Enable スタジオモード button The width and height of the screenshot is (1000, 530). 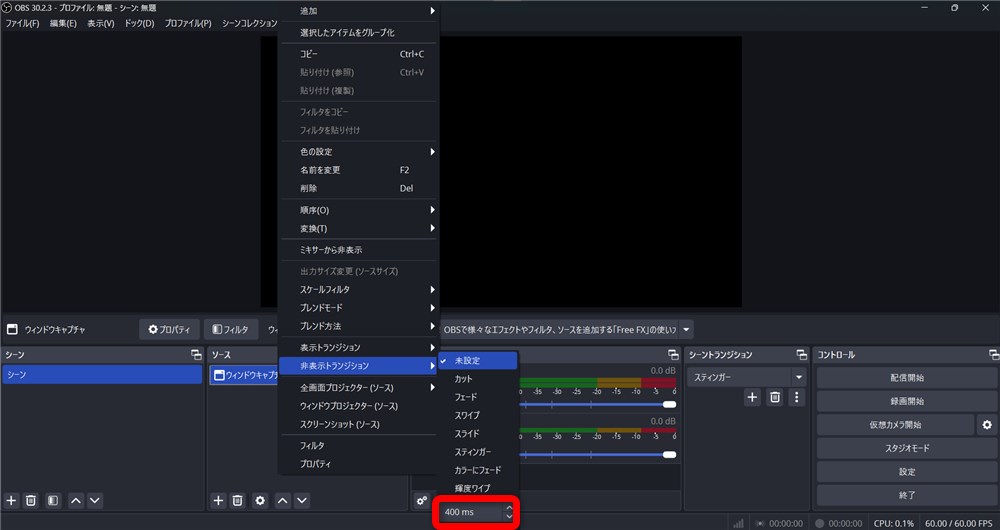[907, 448]
